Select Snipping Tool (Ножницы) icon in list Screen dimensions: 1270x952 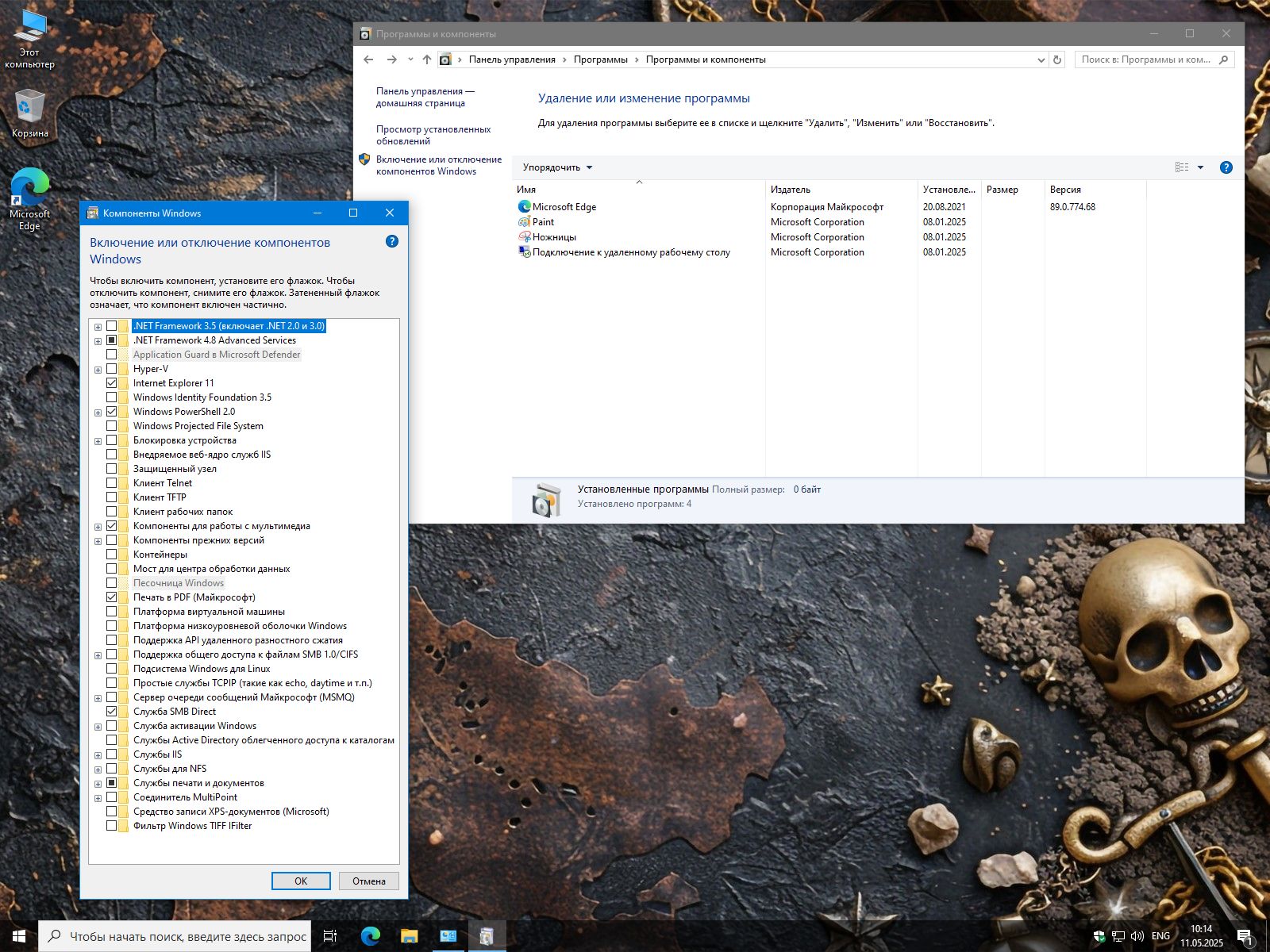(524, 237)
